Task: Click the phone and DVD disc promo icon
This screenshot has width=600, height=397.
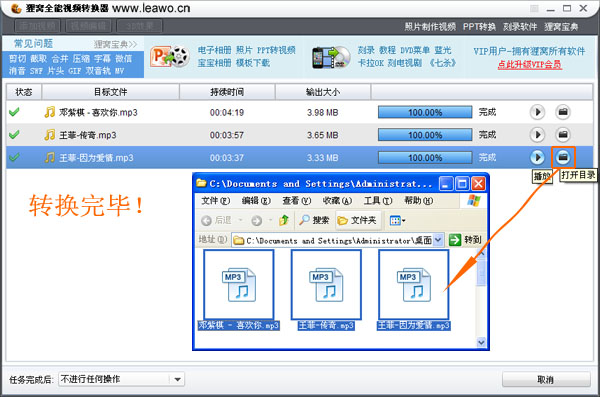Action: [x=331, y=57]
